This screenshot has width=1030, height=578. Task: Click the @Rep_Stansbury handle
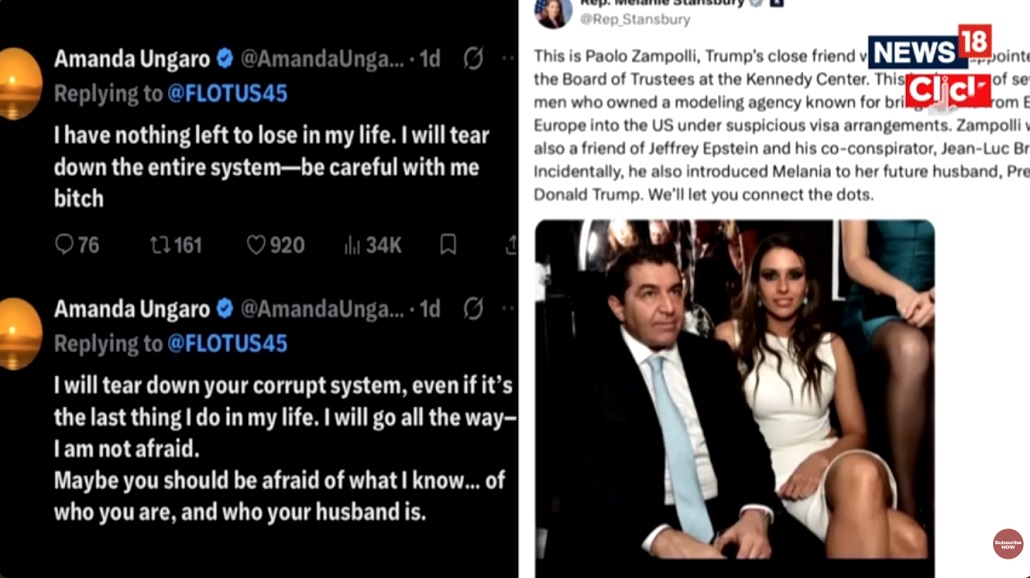coord(635,20)
